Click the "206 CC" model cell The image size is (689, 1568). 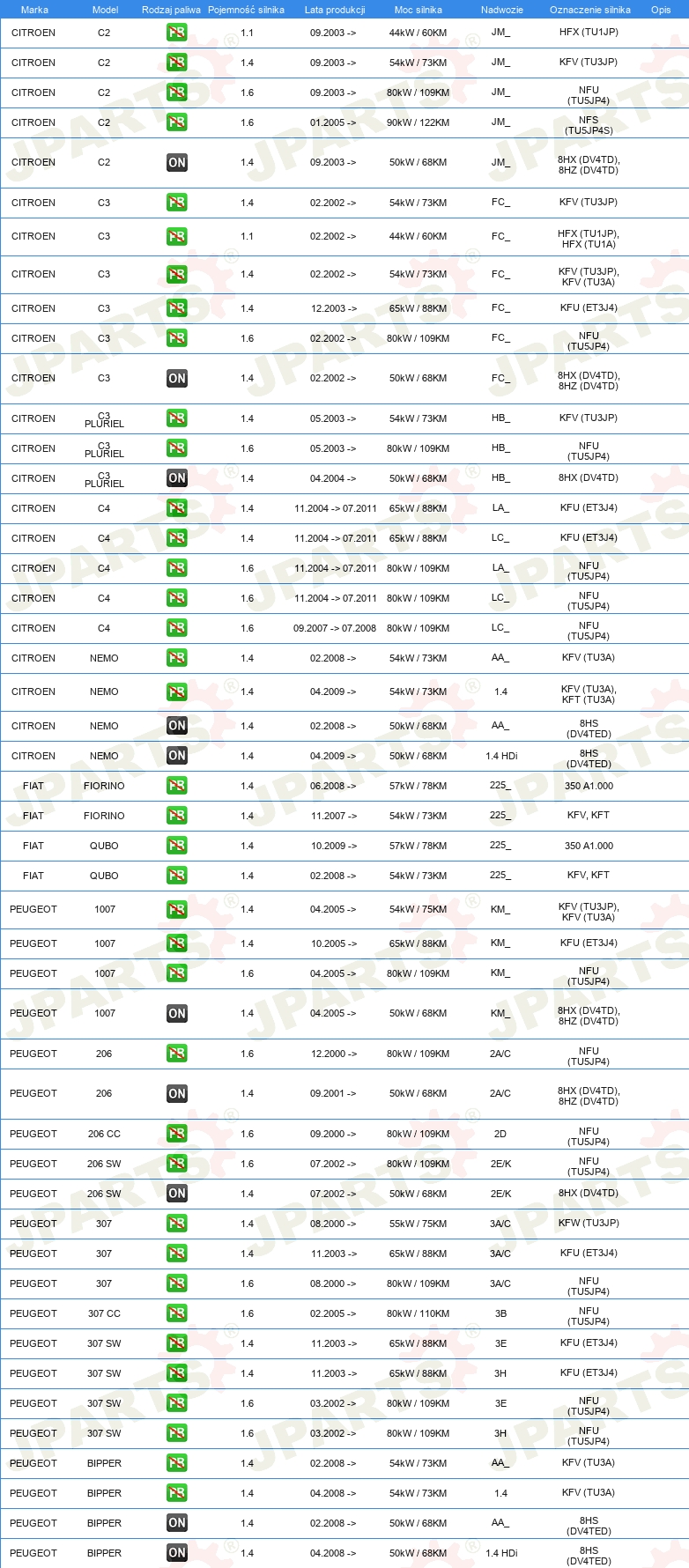104,1134
